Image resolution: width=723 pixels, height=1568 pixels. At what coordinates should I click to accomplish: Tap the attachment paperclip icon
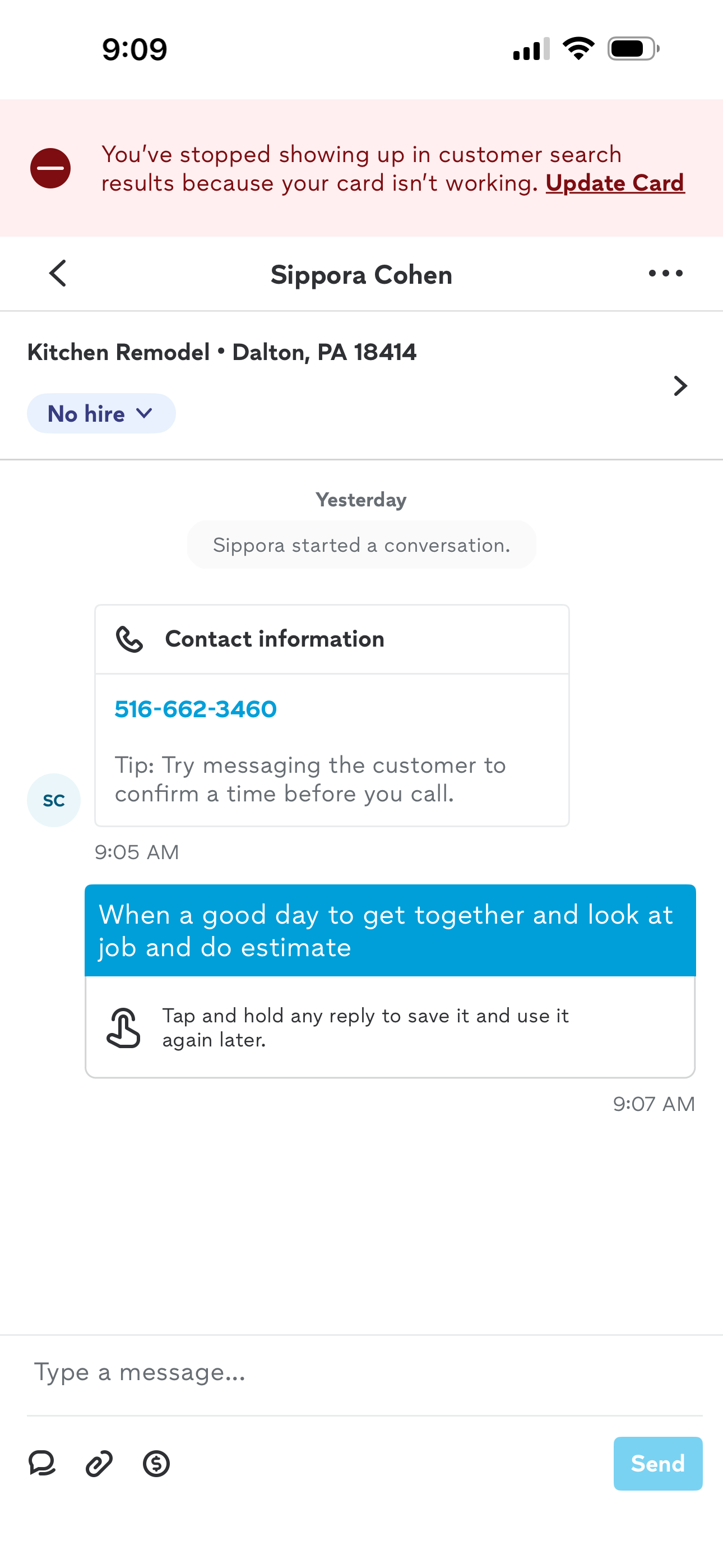[x=99, y=1463]
